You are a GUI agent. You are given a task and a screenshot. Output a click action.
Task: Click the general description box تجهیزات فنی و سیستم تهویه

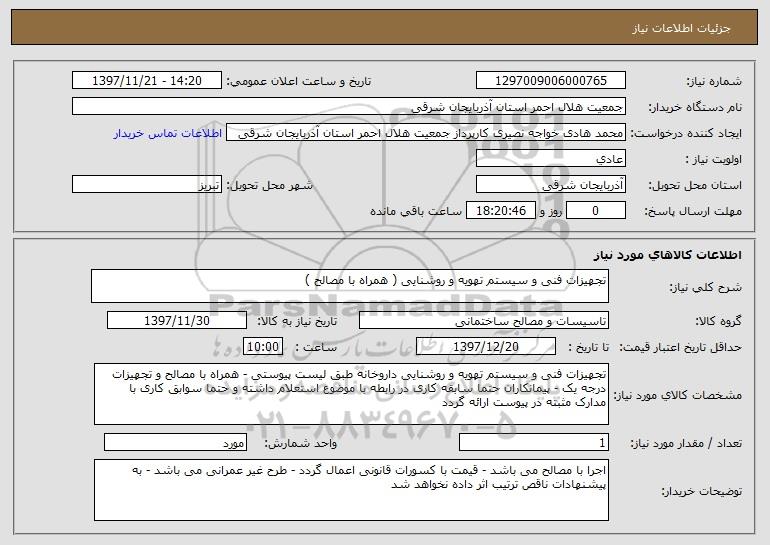tap(350, 286)
